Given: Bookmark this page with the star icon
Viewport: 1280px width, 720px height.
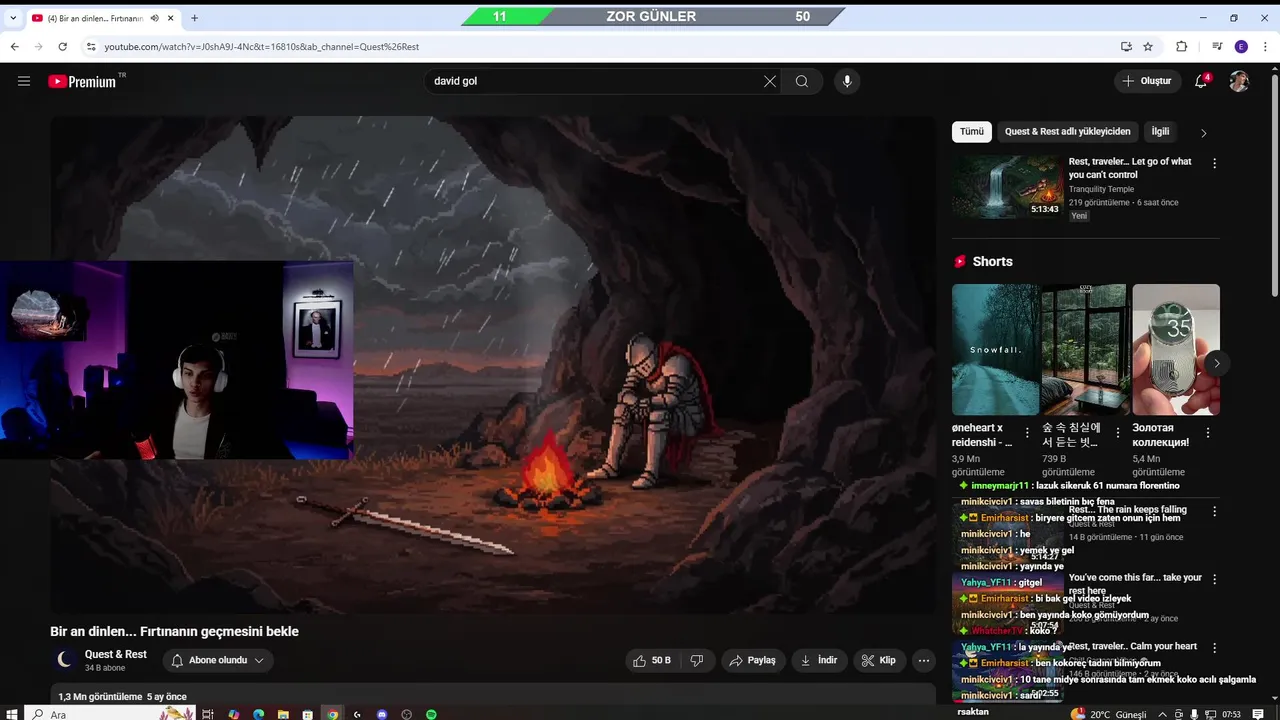Looking at the screenshot, I should (1148, 46).
